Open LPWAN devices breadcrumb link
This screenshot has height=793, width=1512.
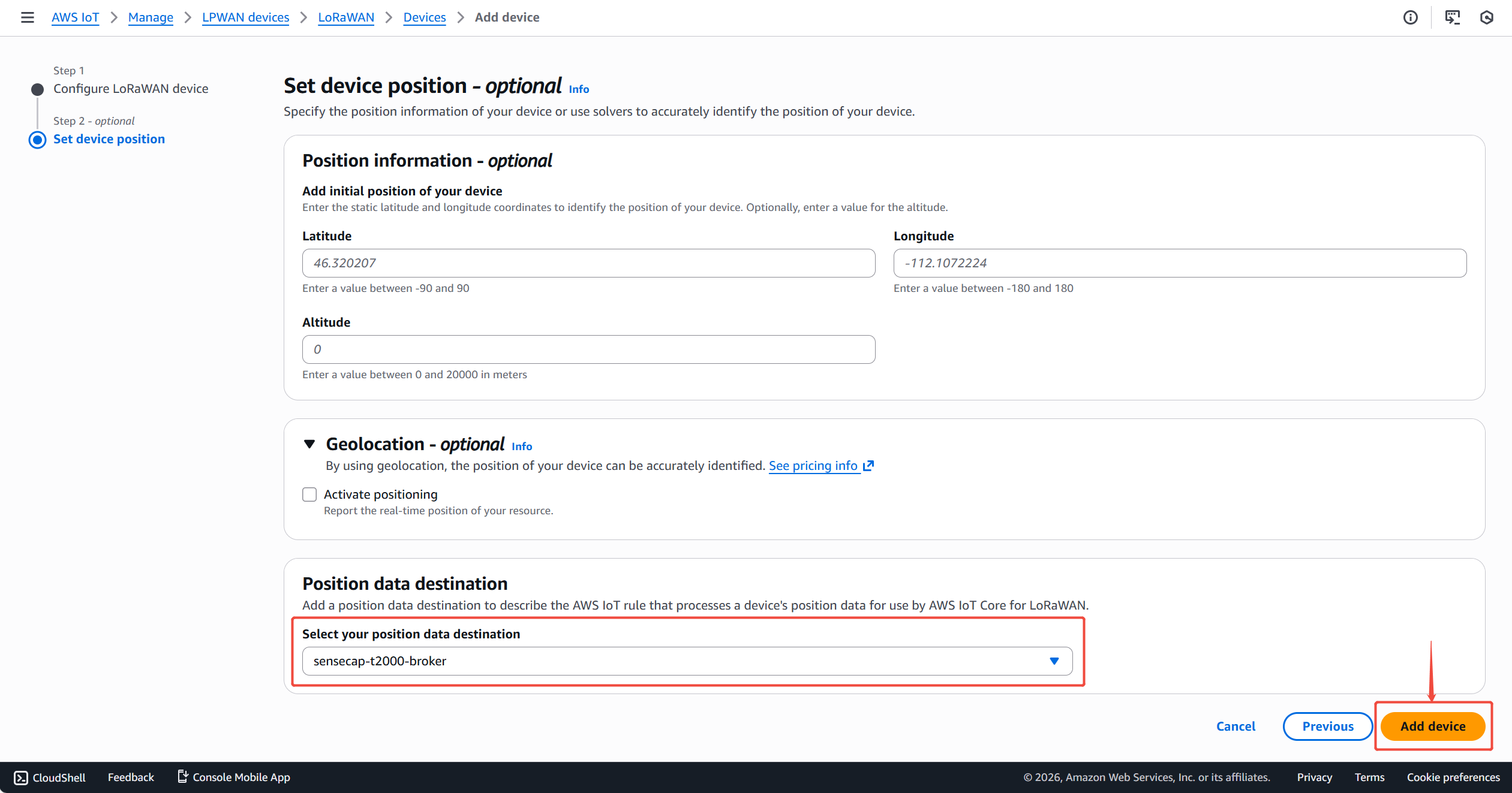point(245,17)
